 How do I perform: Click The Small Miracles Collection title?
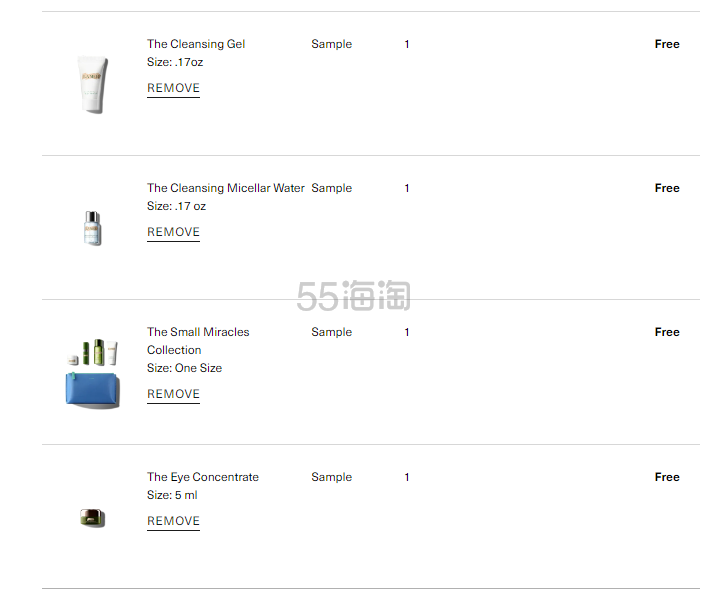[198, 341]
